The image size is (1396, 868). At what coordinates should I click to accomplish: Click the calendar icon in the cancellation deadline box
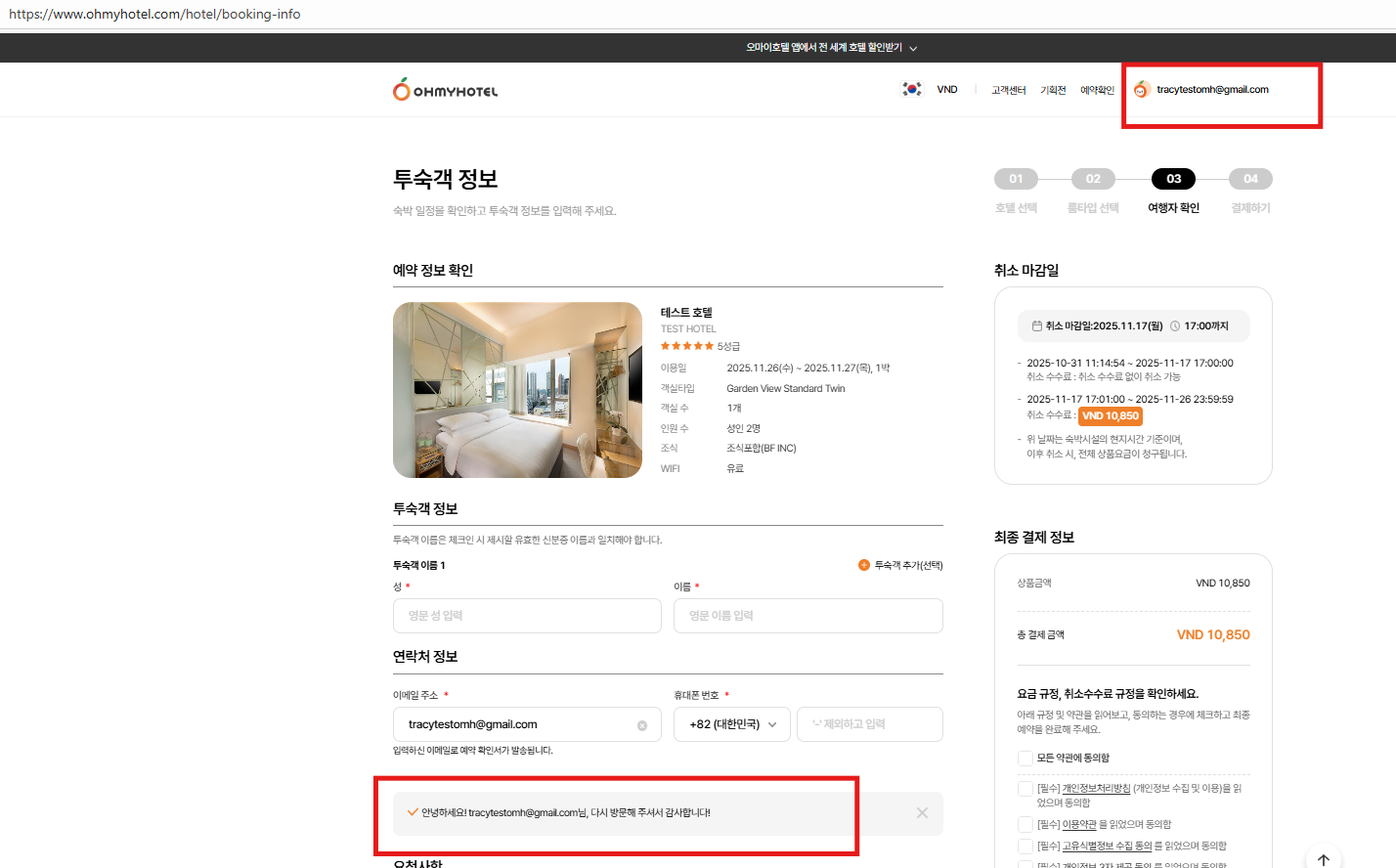coord(1037,326)
